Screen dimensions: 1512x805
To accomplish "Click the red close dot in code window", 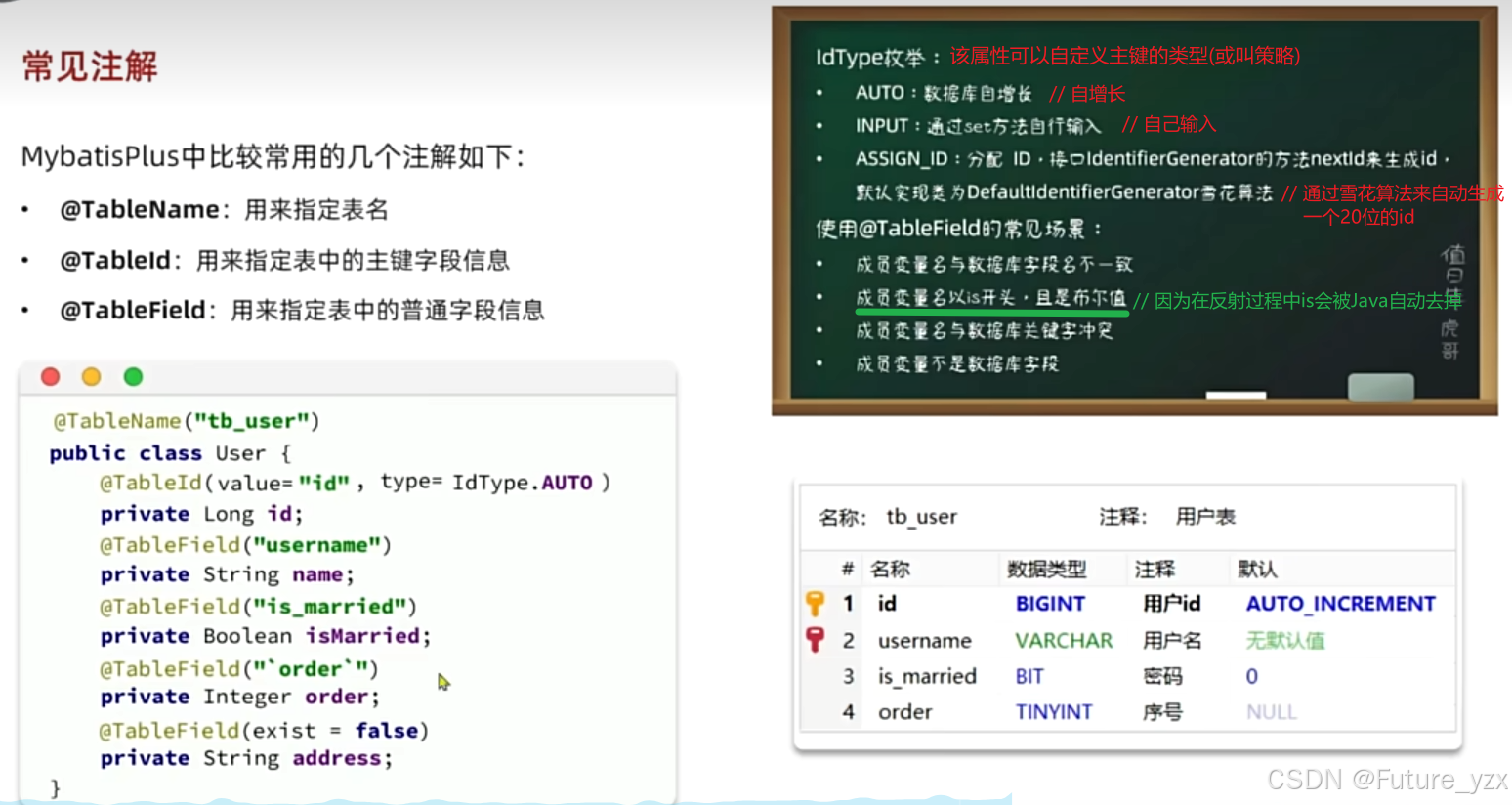I will coord(51,377).
